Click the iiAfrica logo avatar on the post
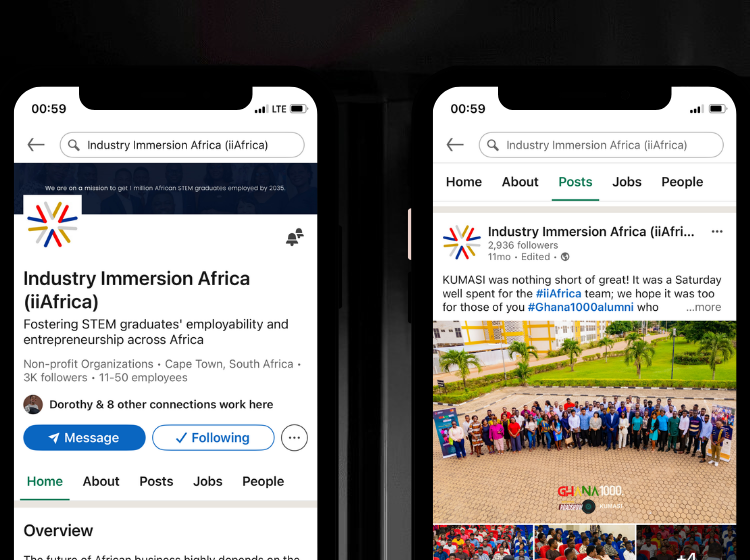The height and width of the screenshot is (560, 750). click(x=462, y=242)
